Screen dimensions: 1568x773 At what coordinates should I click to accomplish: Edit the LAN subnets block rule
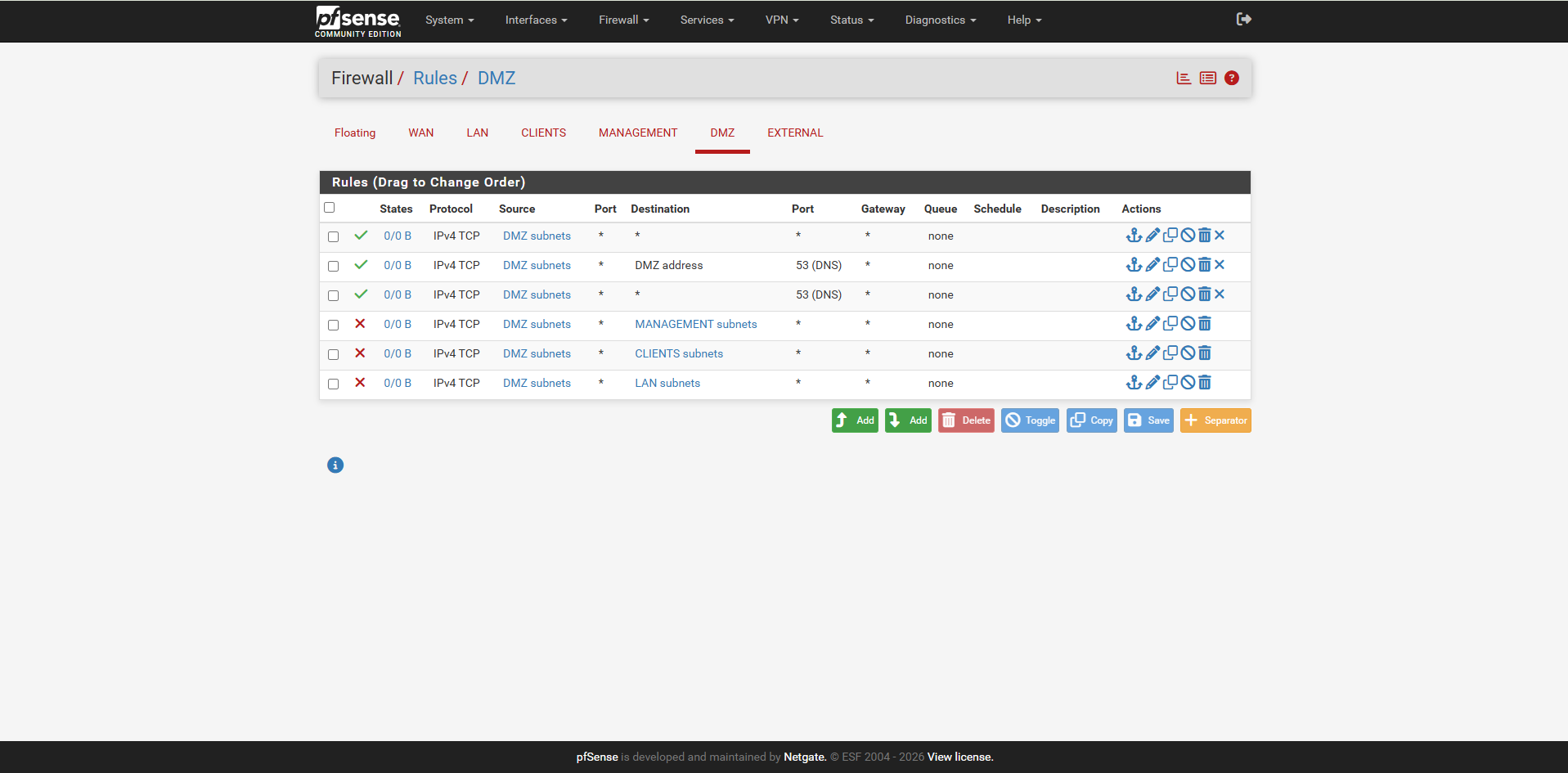point(1152,383)
